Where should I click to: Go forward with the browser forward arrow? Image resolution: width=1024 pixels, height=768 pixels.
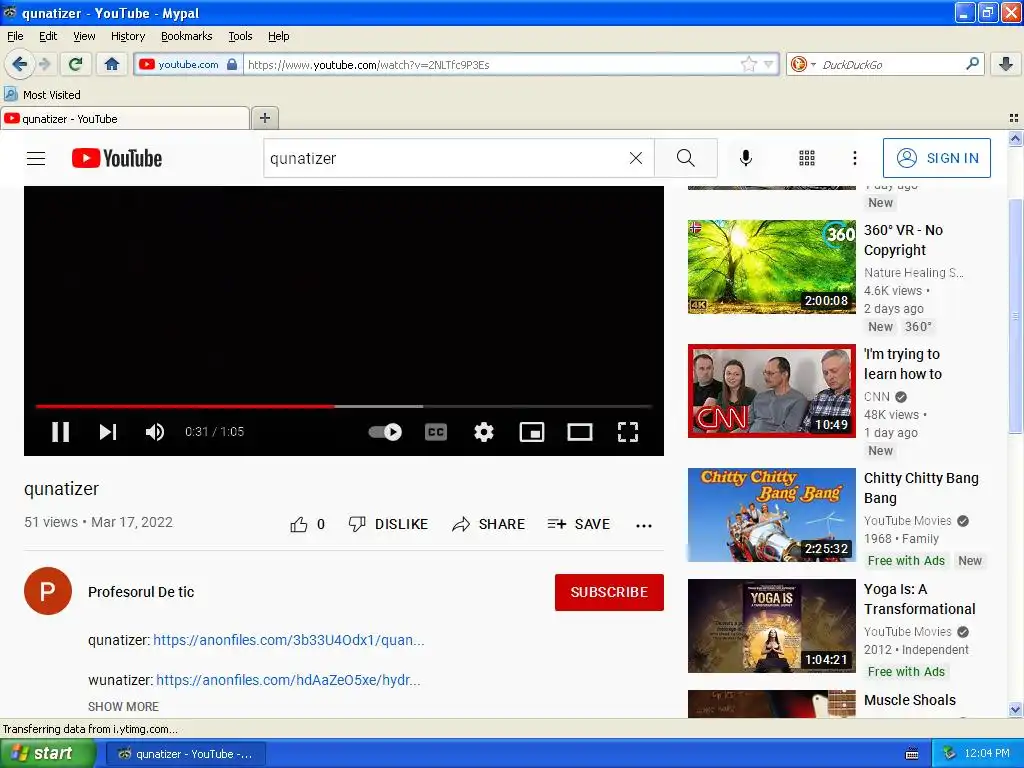tap(44, 64)
